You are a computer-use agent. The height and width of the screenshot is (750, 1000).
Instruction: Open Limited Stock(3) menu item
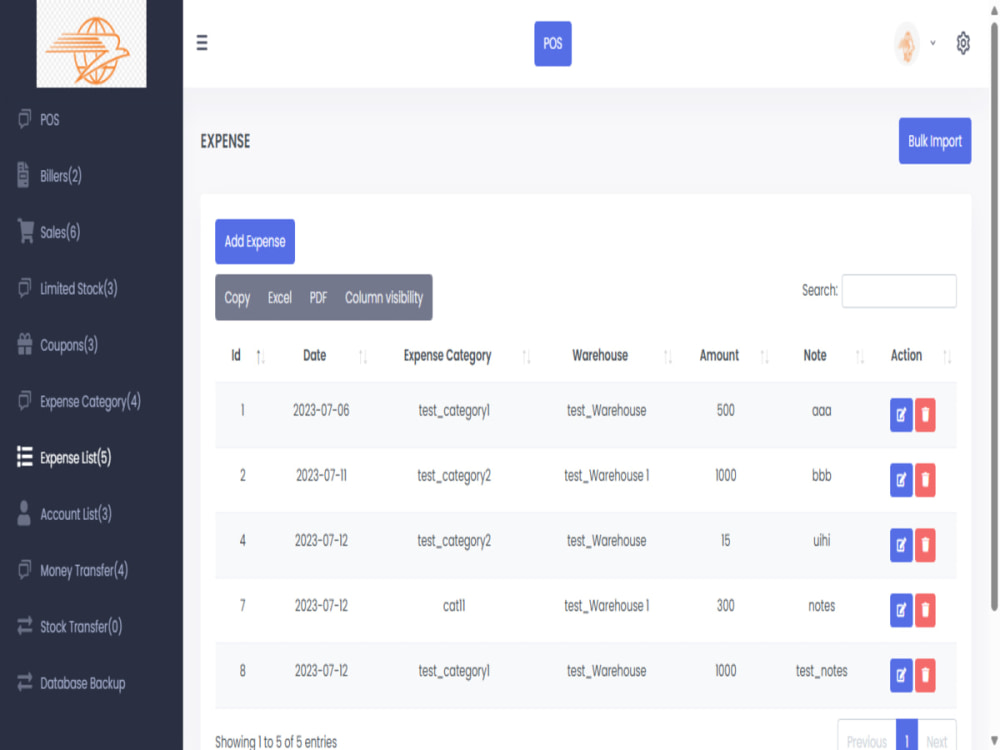78,288
